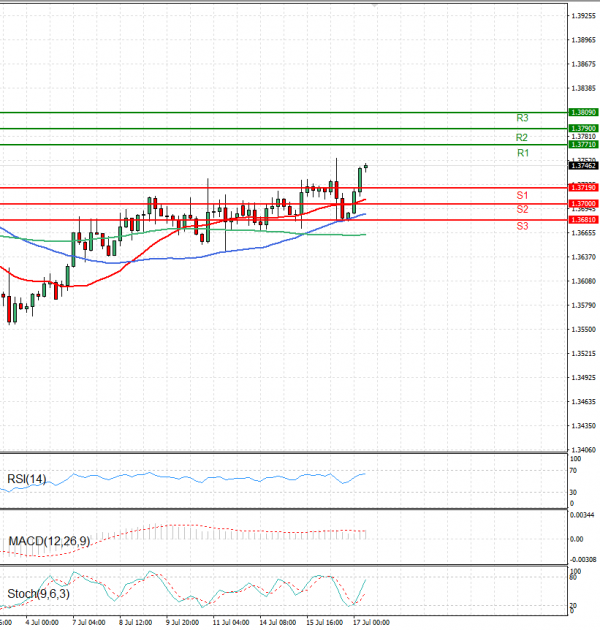Click the R3 resistance label
Screen dimensions: 600x630
[522, 118]
